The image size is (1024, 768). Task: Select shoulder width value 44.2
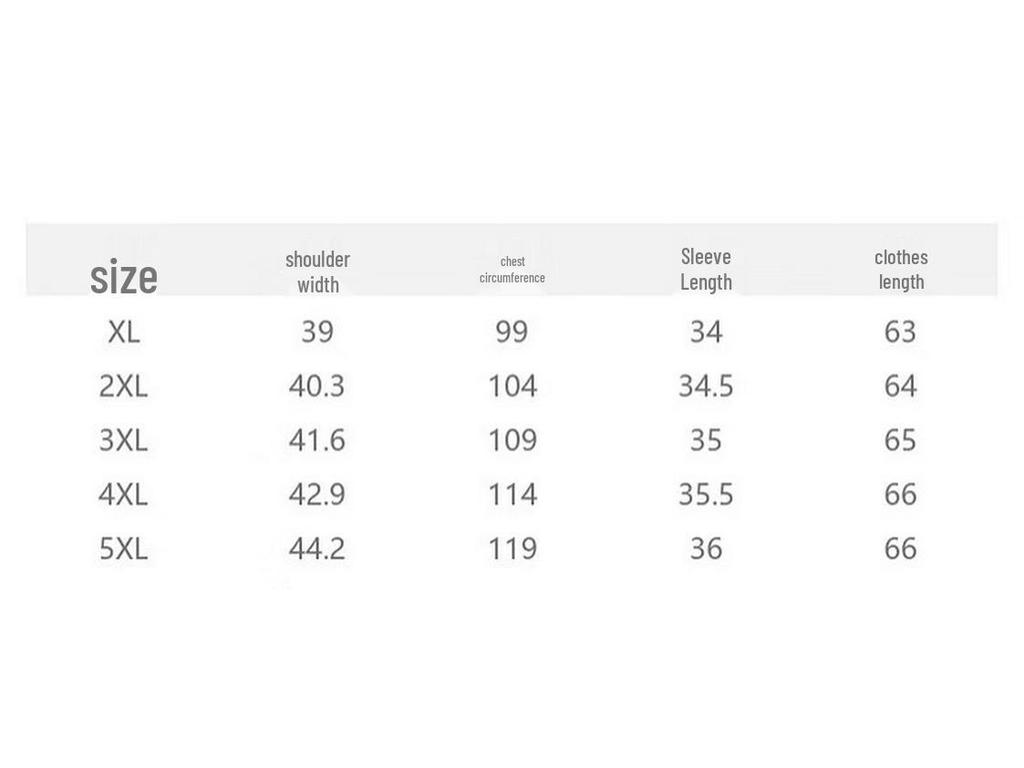(317, 549)
